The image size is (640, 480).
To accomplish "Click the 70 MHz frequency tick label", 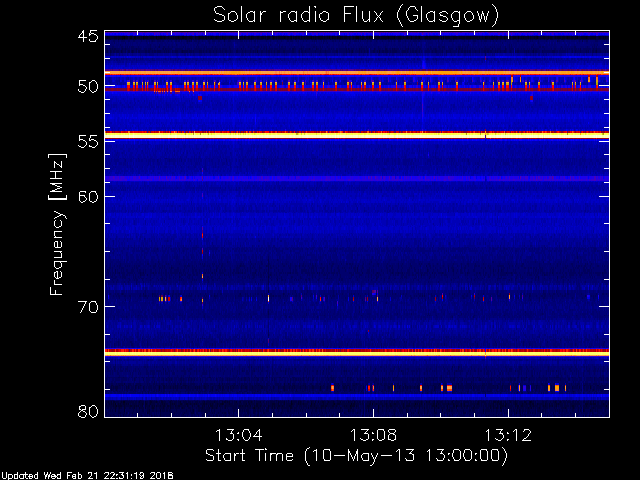I will [x=88, y=307].
